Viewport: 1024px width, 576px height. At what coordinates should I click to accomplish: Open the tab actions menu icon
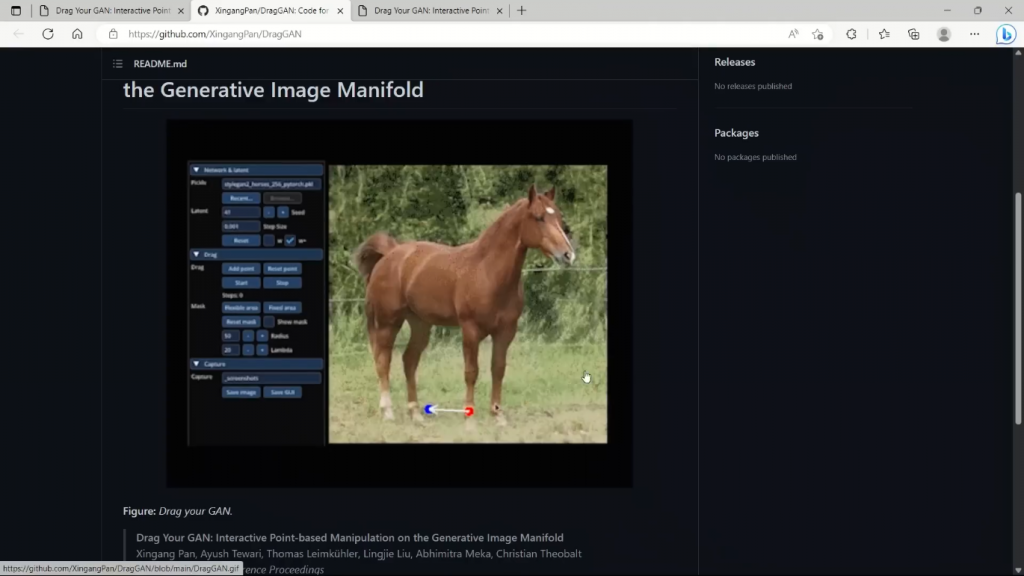[x=16, y=10]
